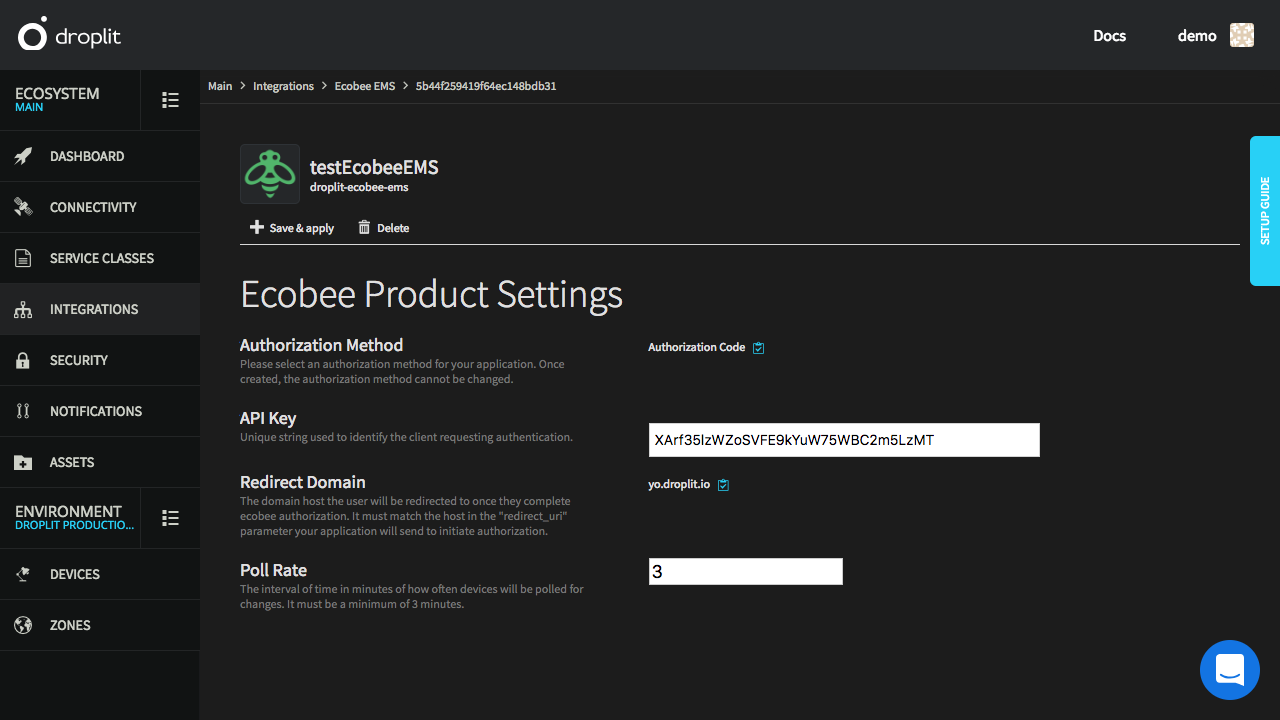Click the Ecobee Product Settings heading

coord(431,294)
